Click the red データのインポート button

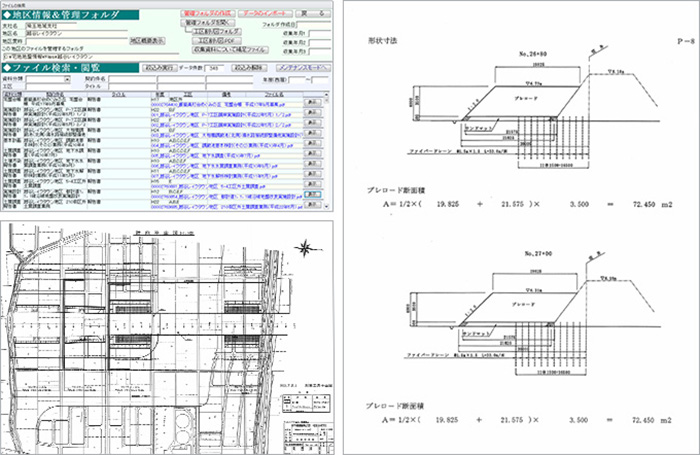pyautogui.click(x=266, y=13)
